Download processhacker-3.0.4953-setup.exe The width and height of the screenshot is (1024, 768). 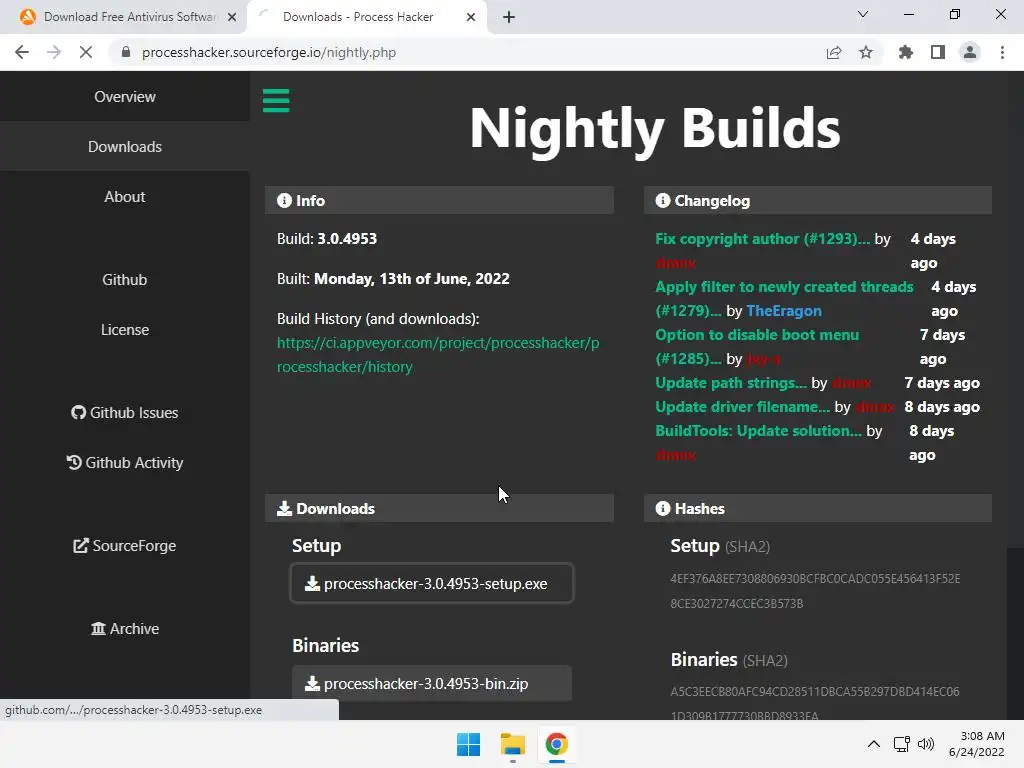[x=432, y=583]
